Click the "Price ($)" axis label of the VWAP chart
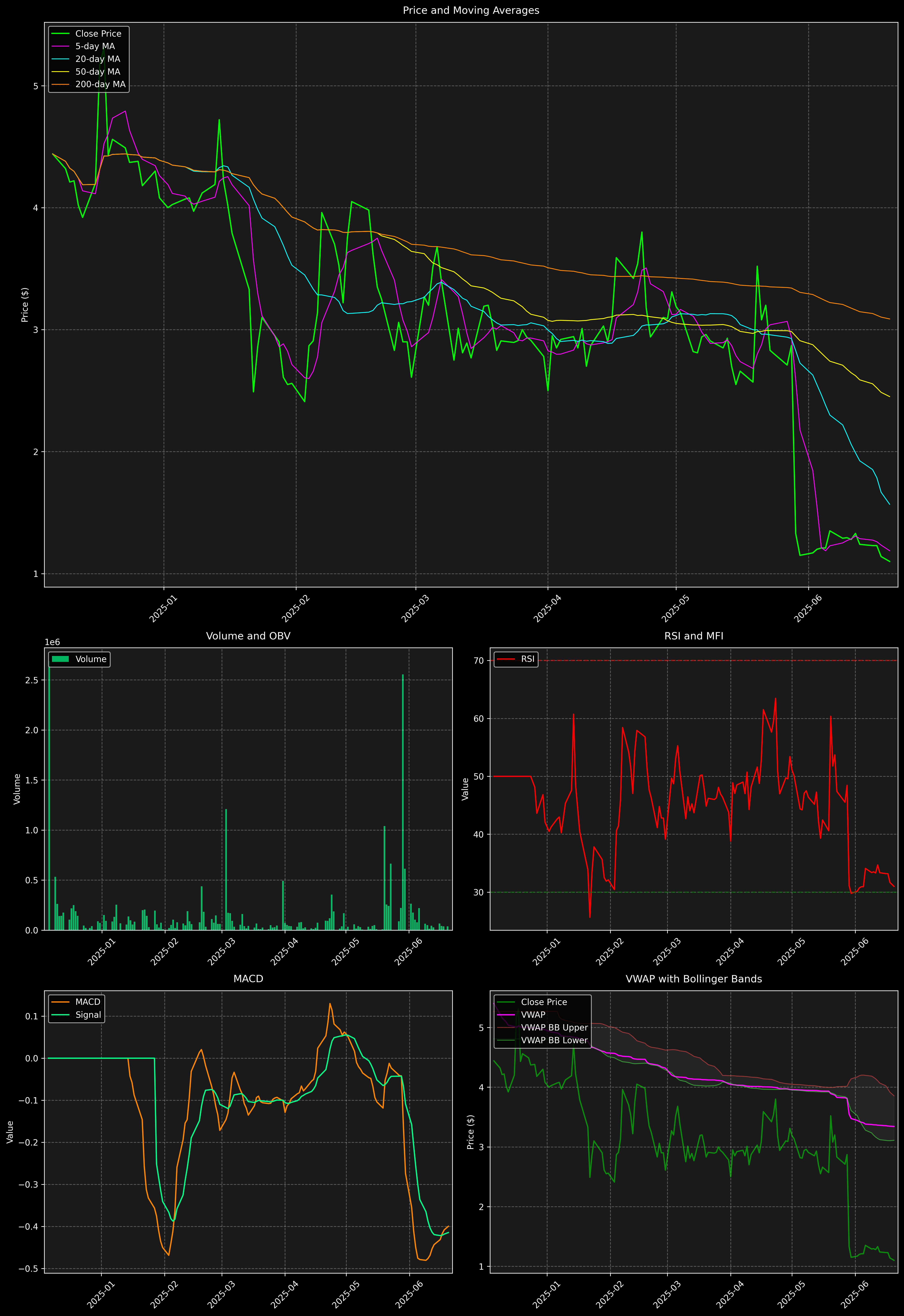The height and width of the screenshot is (1316, 904). [470, 1132]
